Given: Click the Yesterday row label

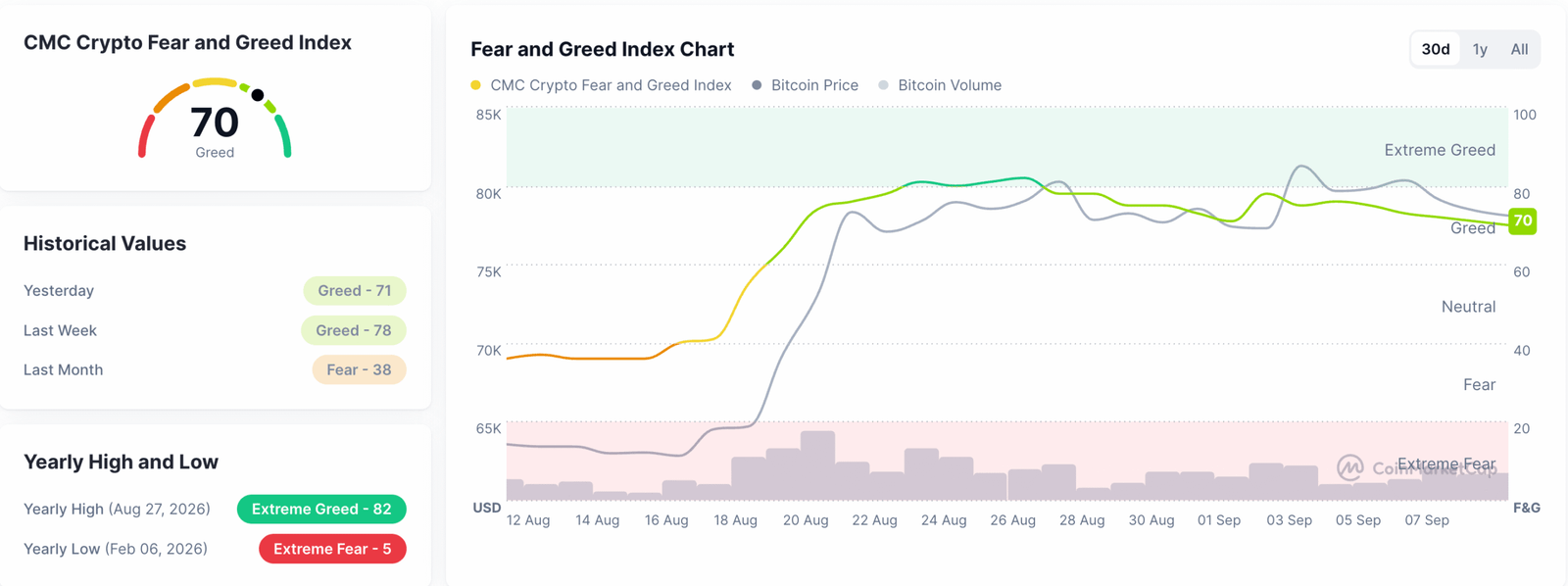Looking at the screenshot, I should click(x=59, y=291).
